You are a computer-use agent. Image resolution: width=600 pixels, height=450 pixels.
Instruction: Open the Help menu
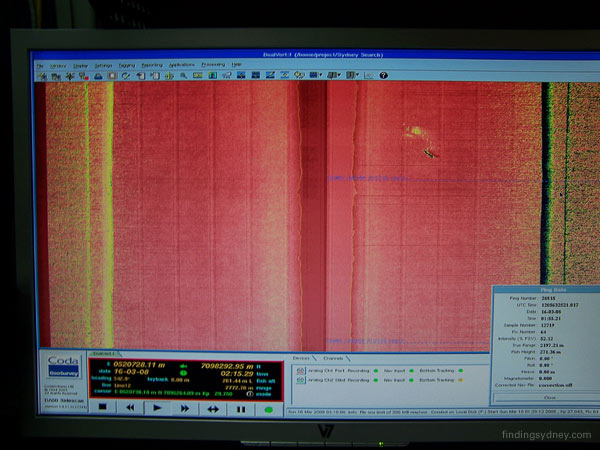236,64
